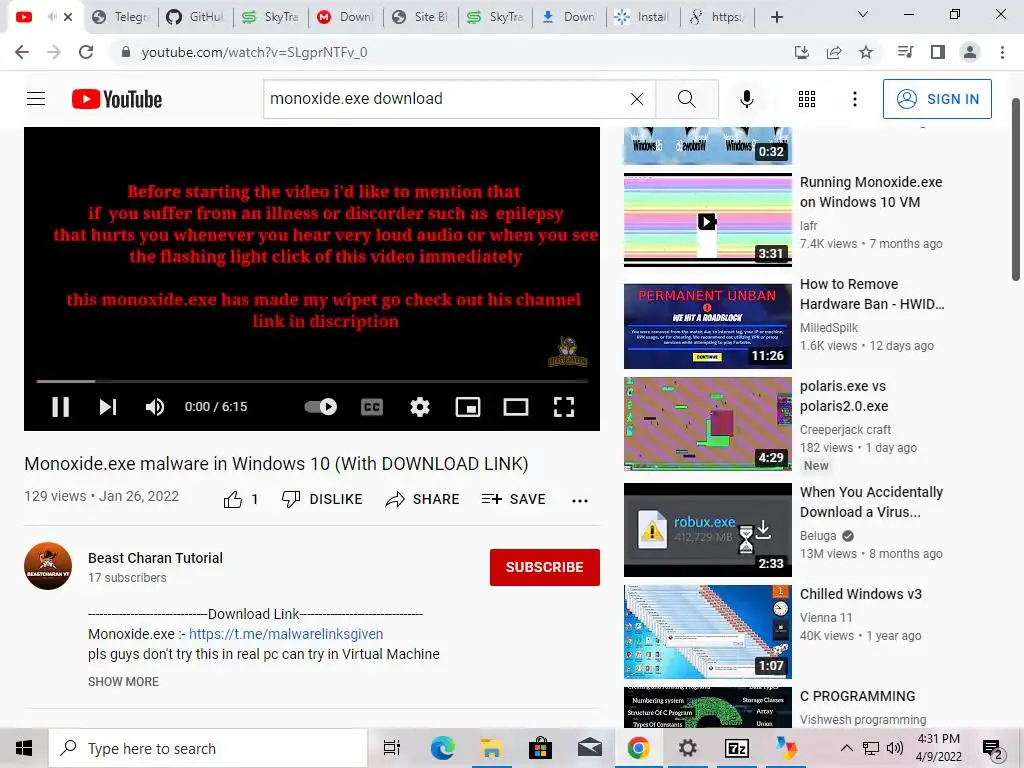Open a new browser tab
The image size is (1024, 768).
coord(776,17)
